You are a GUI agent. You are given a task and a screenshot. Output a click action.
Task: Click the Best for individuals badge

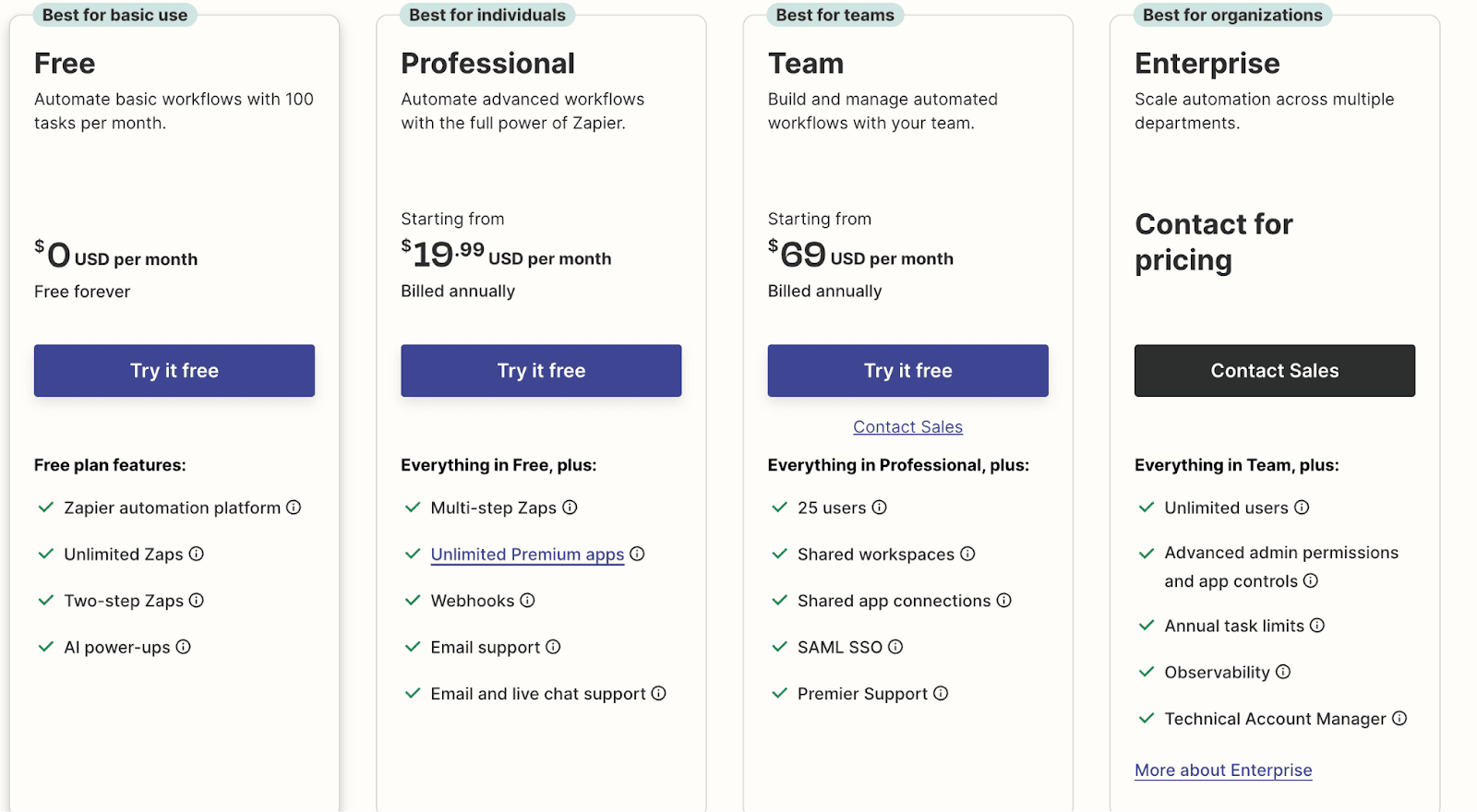(x=487, y=15)
